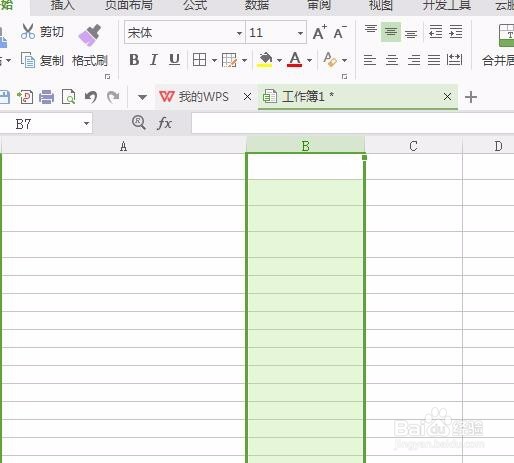514x463 pixels.
Task: Align text right
Action: pos(414,60)
